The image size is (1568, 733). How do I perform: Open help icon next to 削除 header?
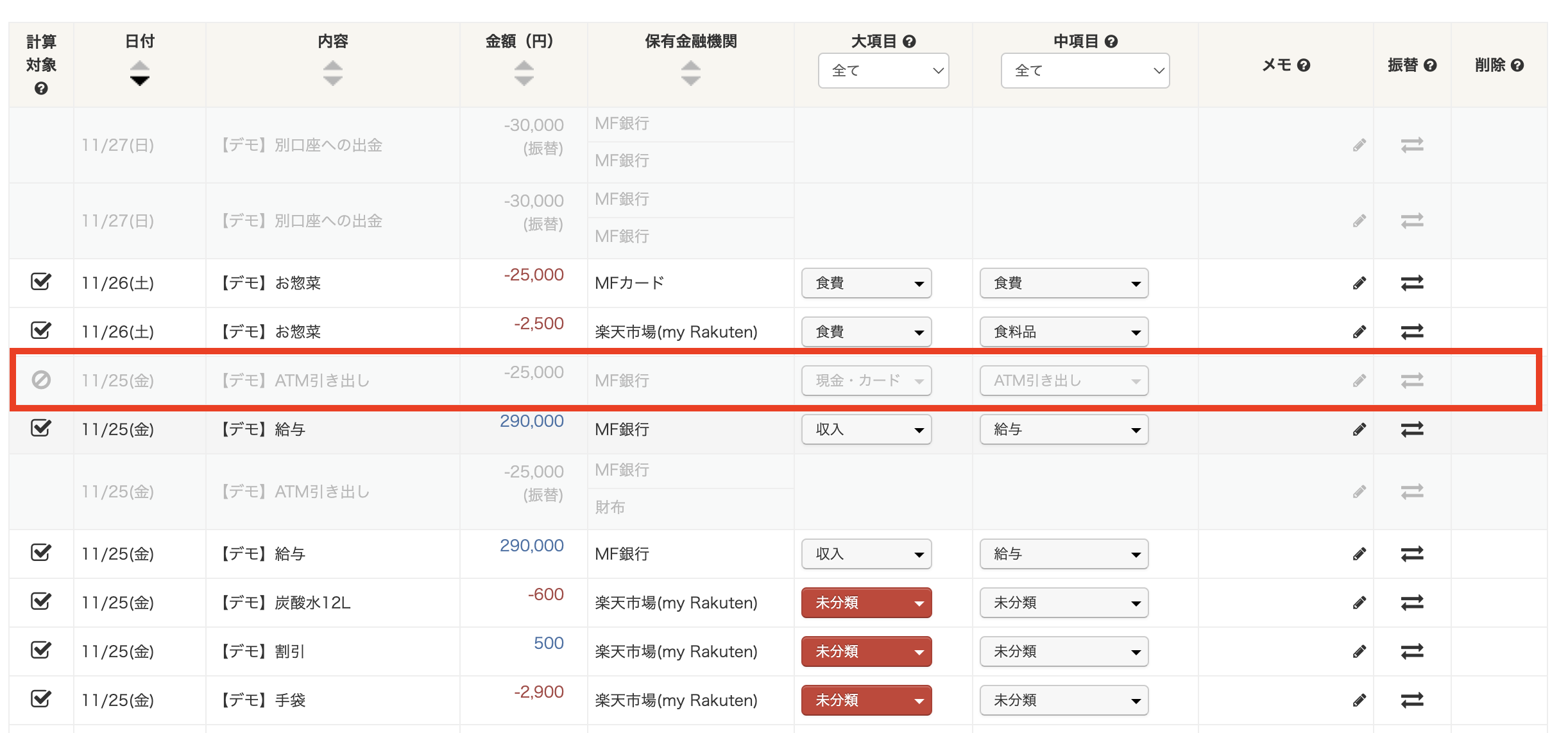click(x=1517, y=65)
